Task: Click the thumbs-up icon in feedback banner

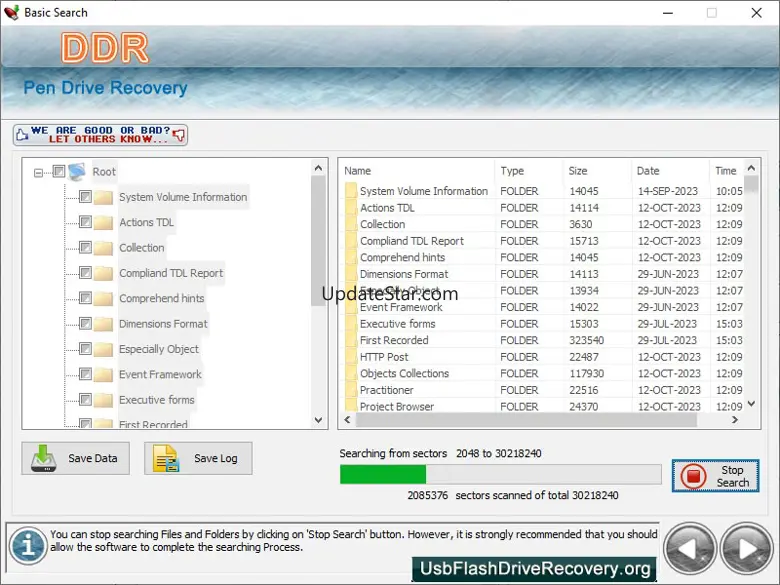Action: click(x=21, y=135)
